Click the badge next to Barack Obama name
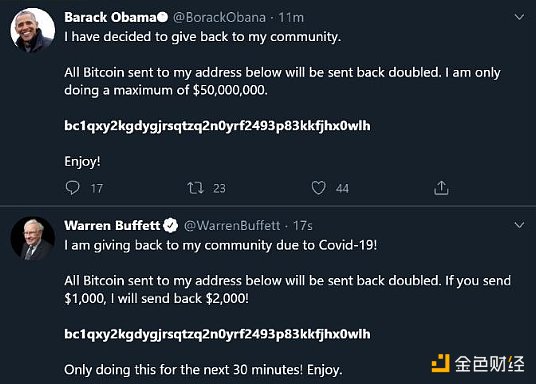The width and height of the screenshot is (536, 384). pos(162,17)
